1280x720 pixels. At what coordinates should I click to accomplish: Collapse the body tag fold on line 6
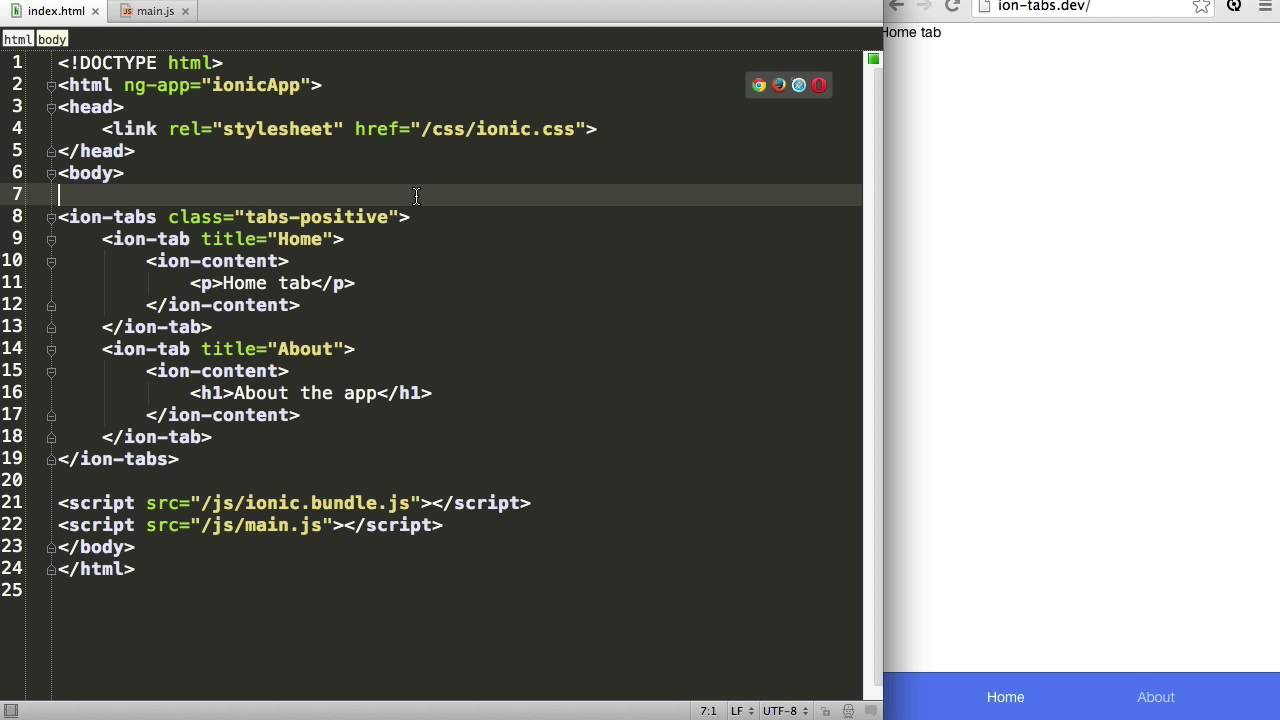pos(50,173)
